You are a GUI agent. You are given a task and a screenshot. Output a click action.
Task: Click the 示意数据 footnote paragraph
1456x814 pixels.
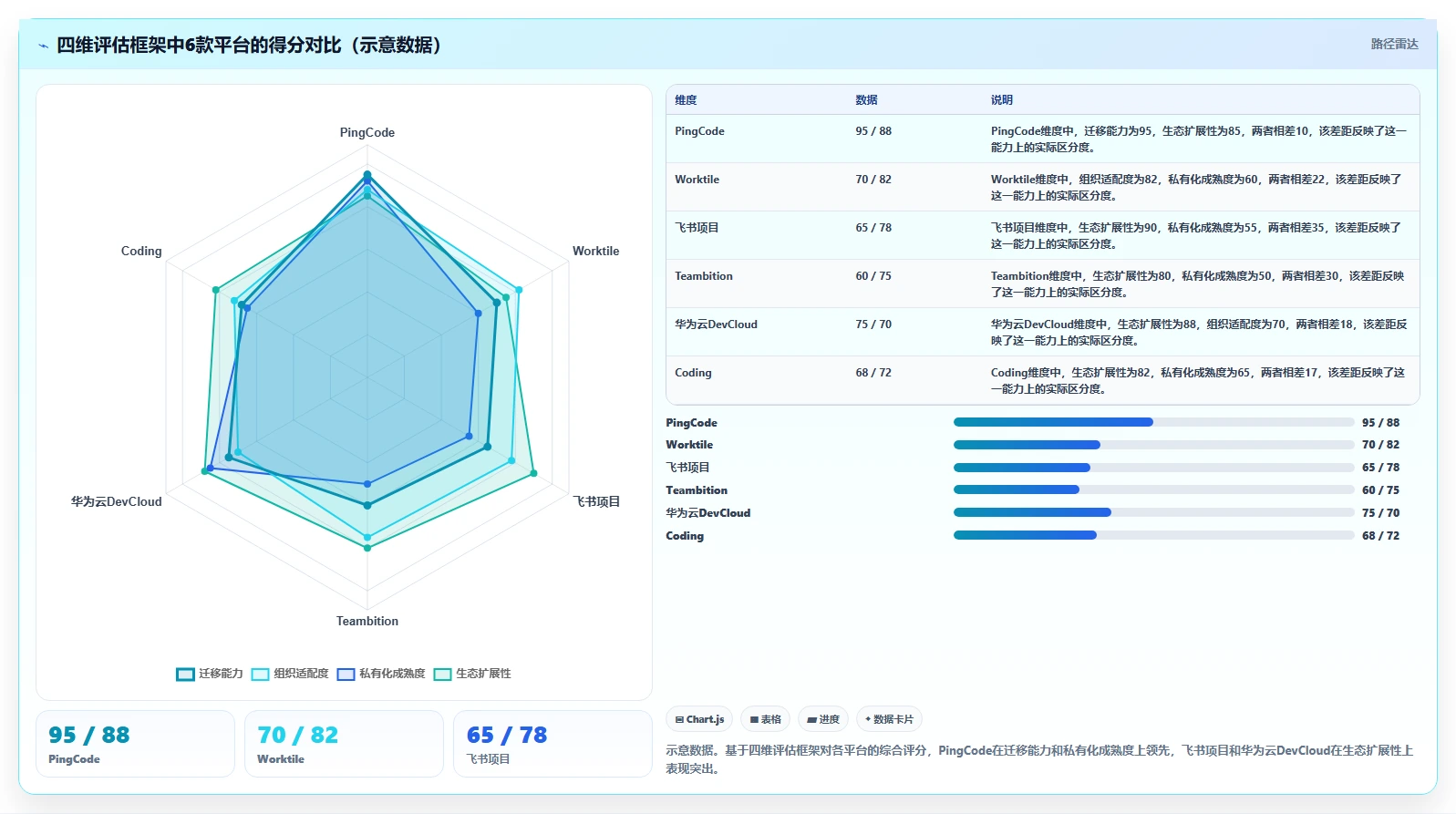pyautogui.click(x=1039, y=759)
